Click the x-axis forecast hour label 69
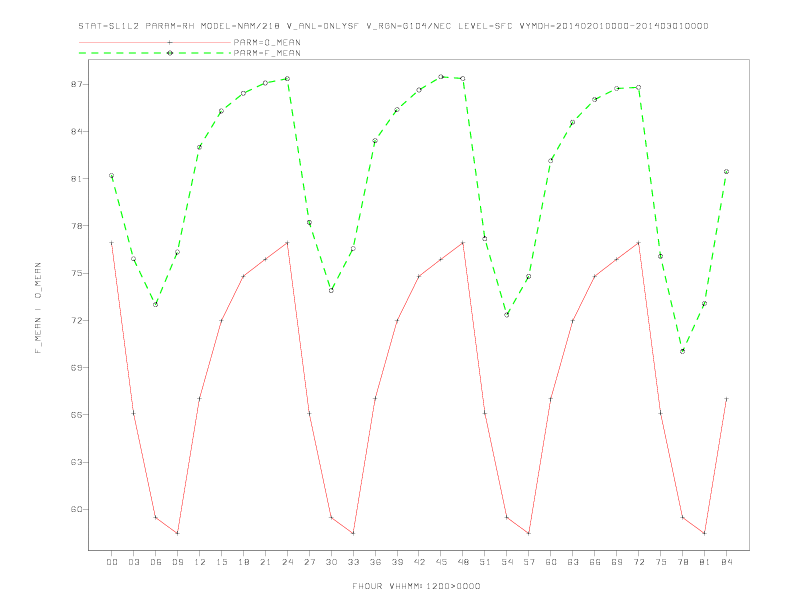This screenshot has width=792, height=612. click(616, 562)
